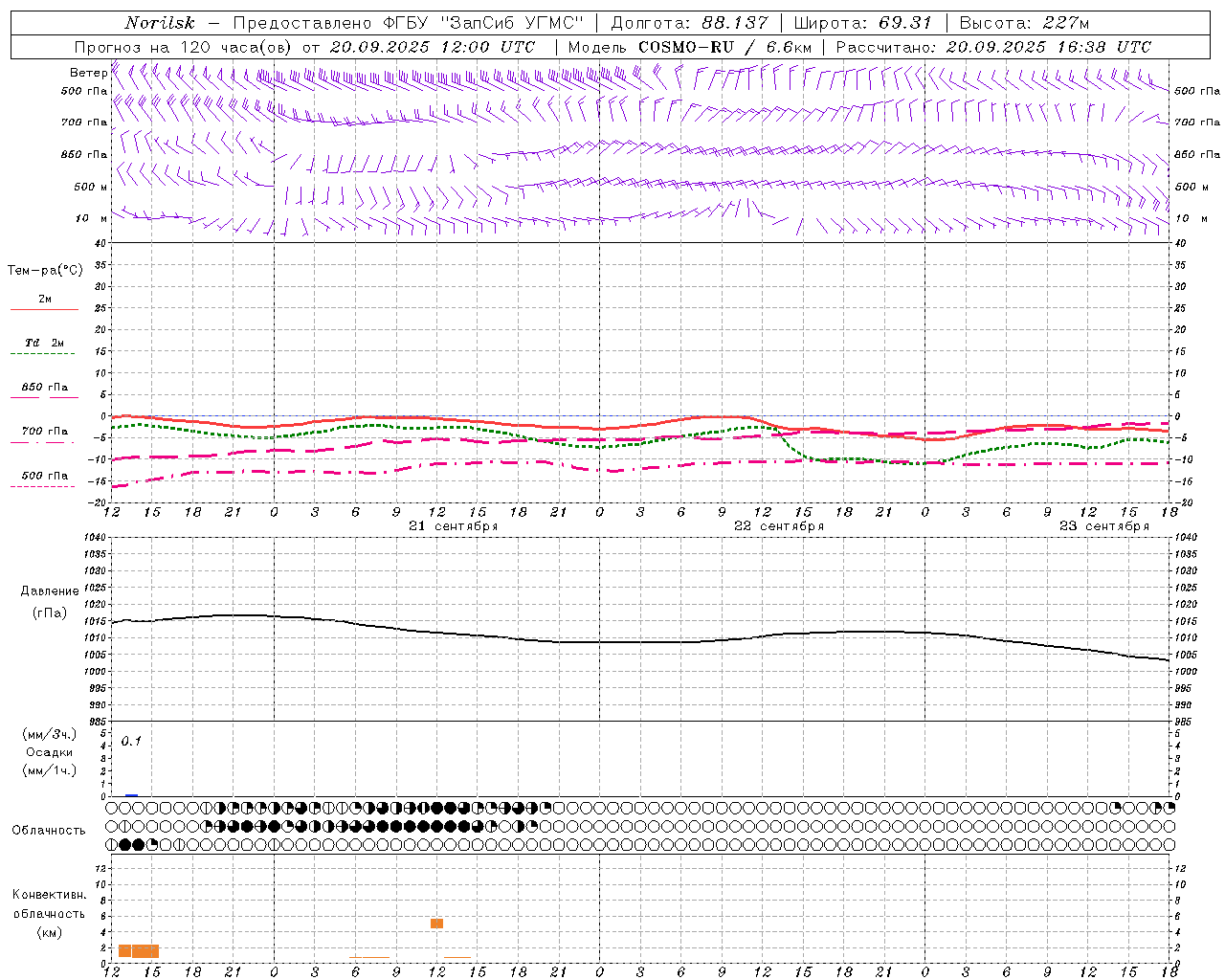Click the "22 сентября" date label
Image resolution: width=1225 pixels, height=980 pixels.
point(779,526)
